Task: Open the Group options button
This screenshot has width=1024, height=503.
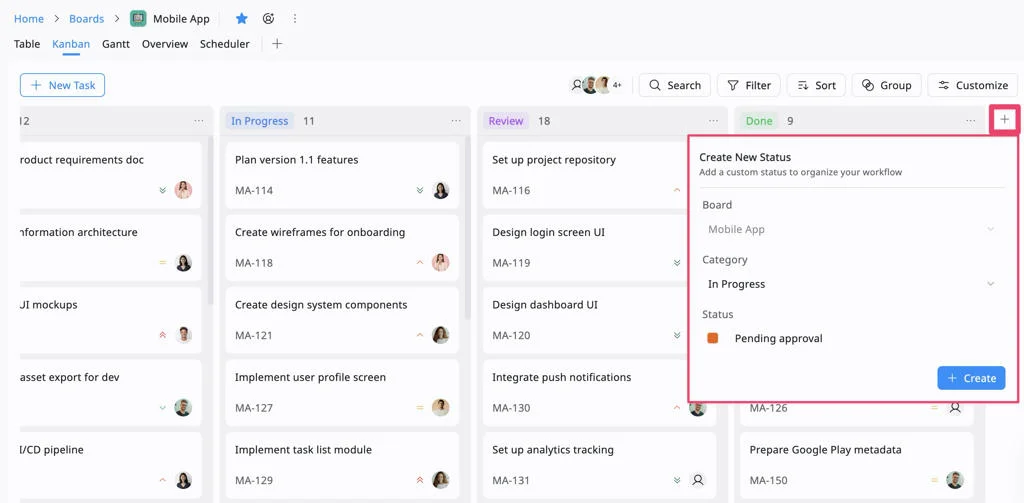Action: pyautogui.click(x=886, y=85)
